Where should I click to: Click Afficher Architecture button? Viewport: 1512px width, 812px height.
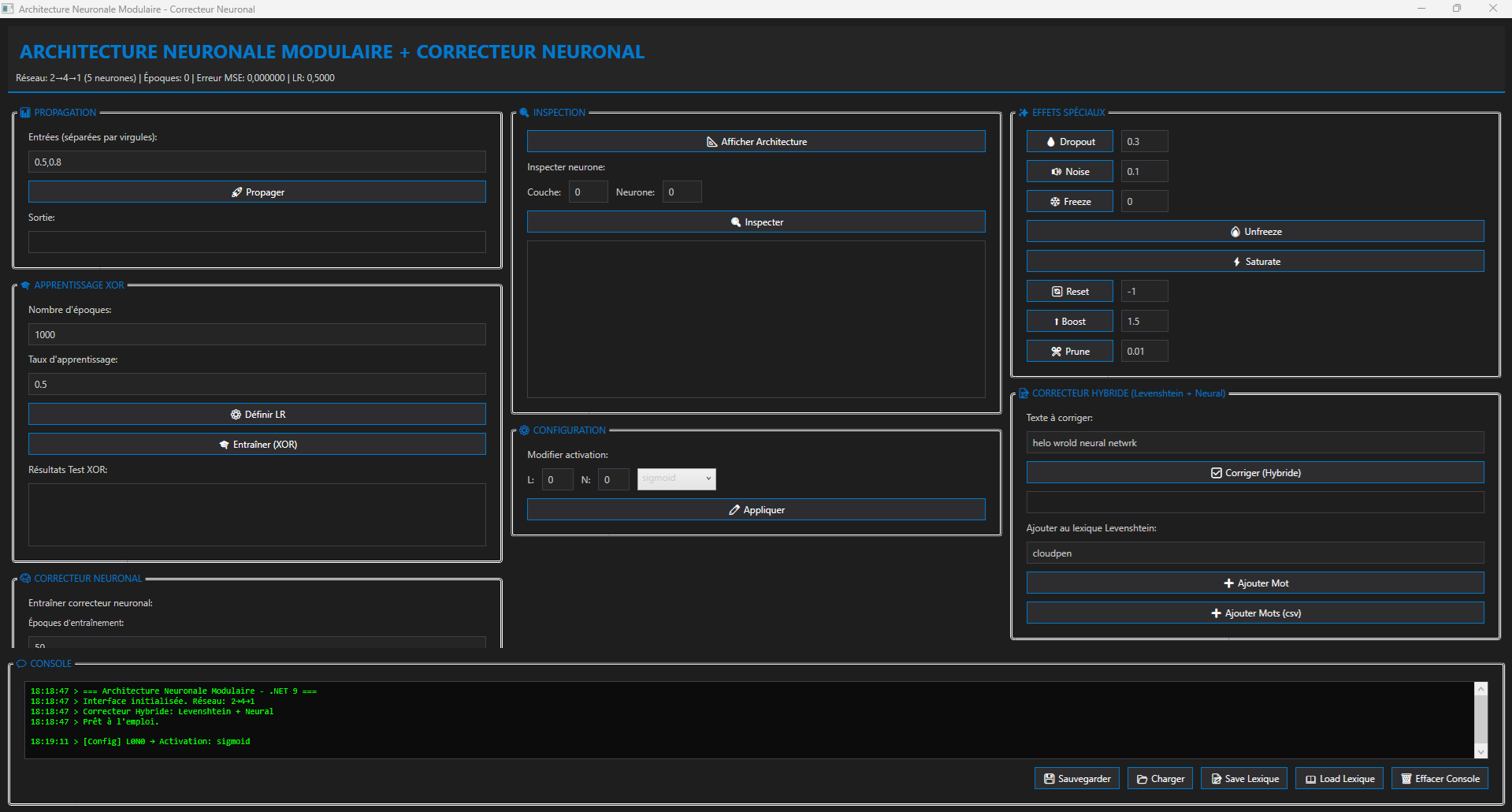point(756,142)
